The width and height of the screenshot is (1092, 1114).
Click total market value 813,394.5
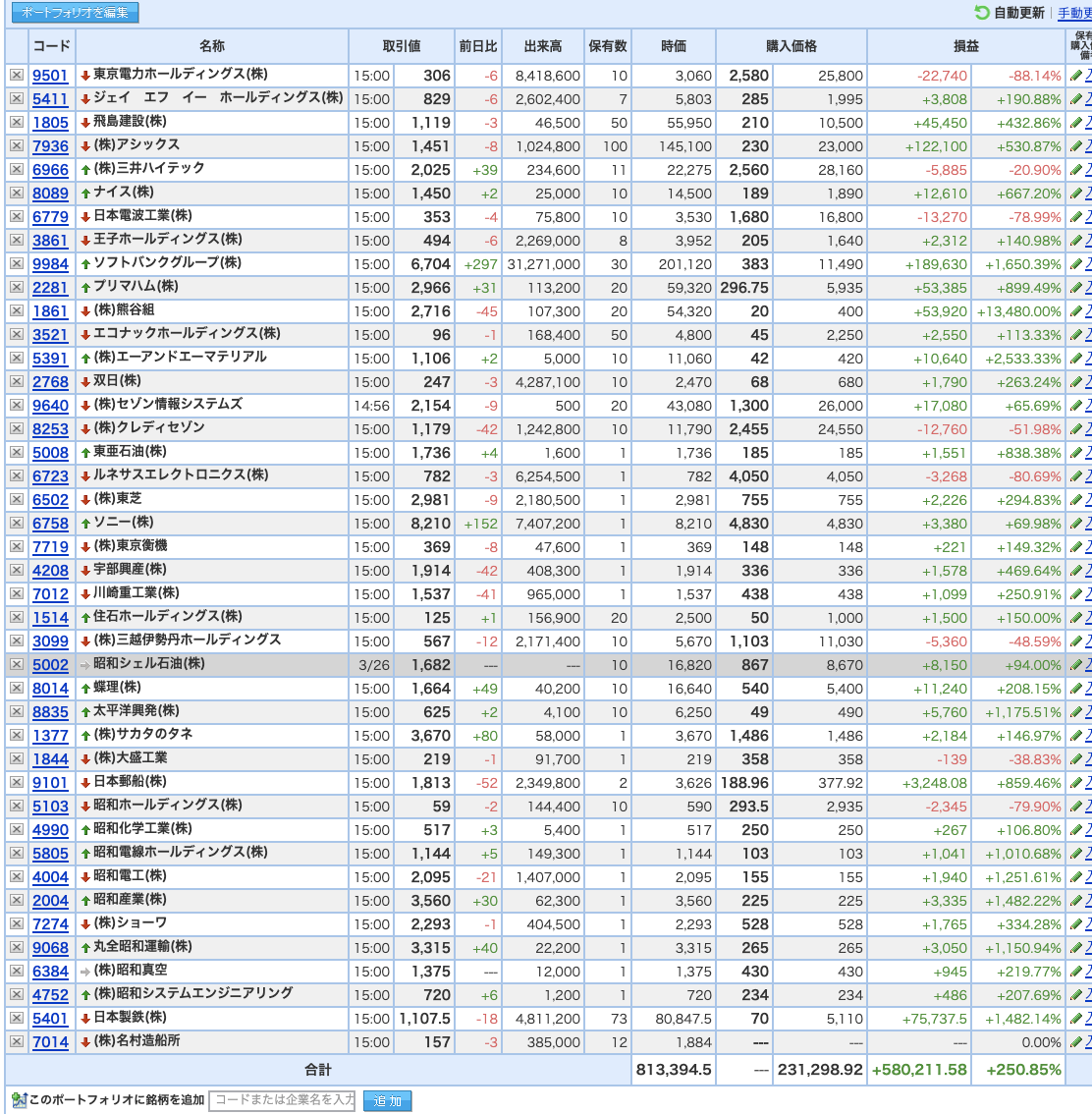pyautogui.click(x=674, y=1069)
